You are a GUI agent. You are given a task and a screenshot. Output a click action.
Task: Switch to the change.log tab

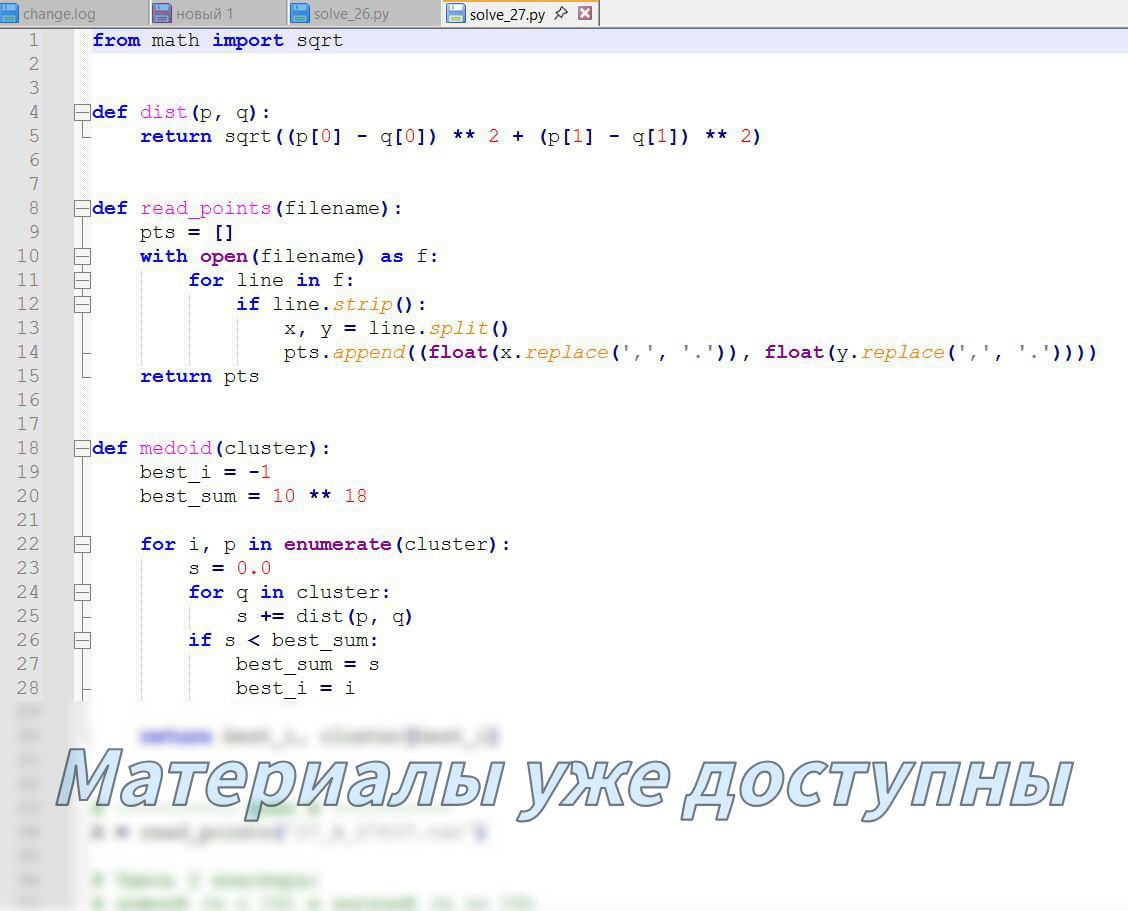tap(58, 14)
